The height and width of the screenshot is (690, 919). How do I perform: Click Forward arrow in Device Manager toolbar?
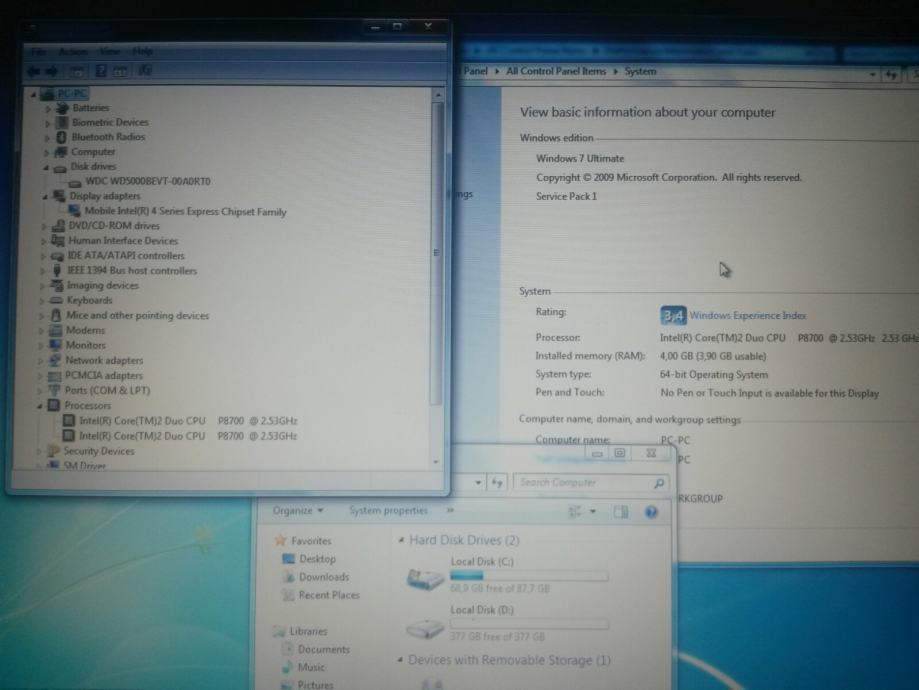click(52, 72)
